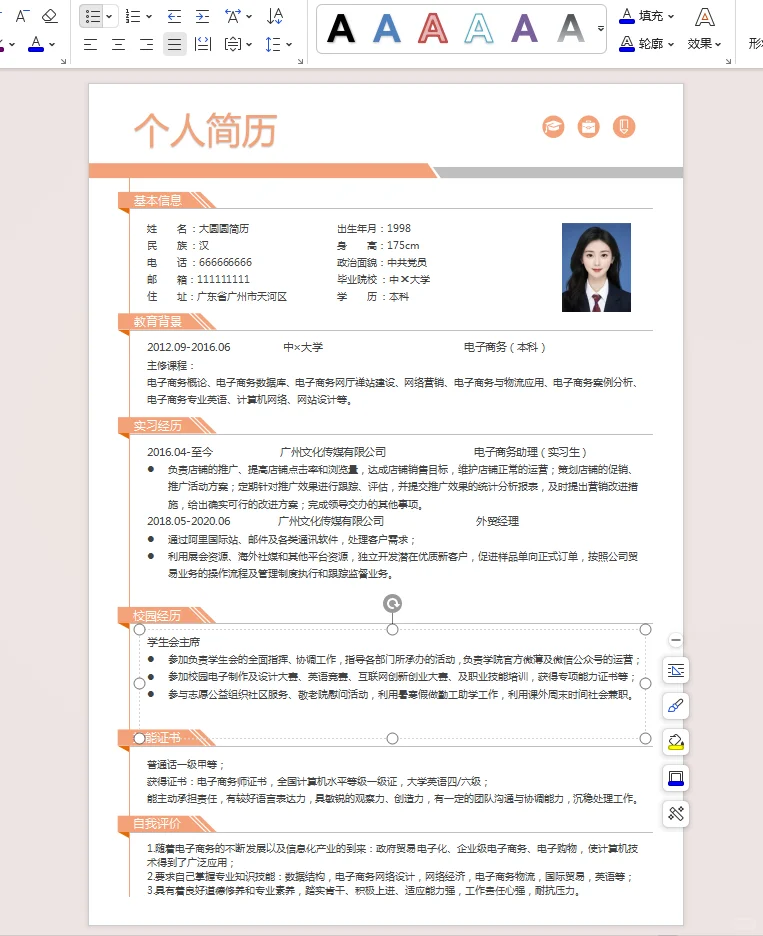This screenshot has height=936, width=763.
Task: Center align the text
Action: (118, 44)
